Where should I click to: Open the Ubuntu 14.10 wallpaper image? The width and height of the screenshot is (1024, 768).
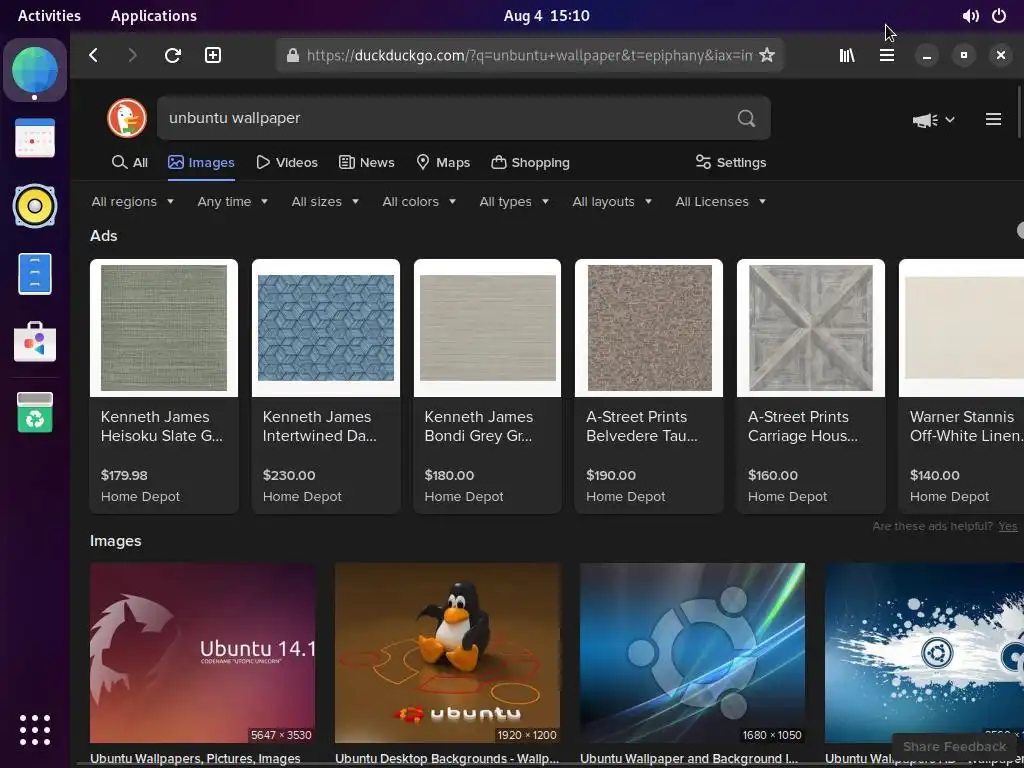(202, 653)
